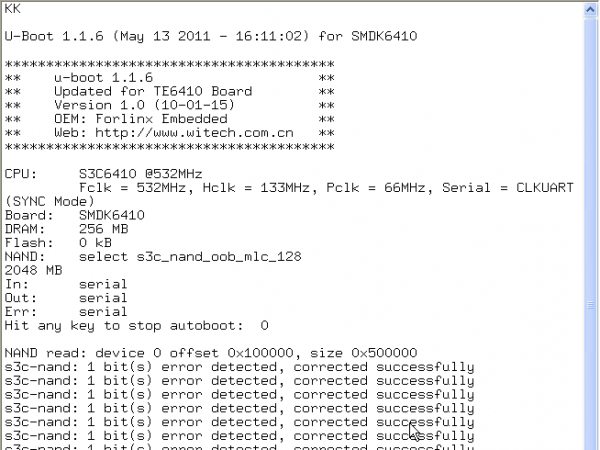Image resolution: width=600 pixels, height=450 pixels.
Task: Click the Flash "0 kB" value
Action: click(x=94, y=242)
